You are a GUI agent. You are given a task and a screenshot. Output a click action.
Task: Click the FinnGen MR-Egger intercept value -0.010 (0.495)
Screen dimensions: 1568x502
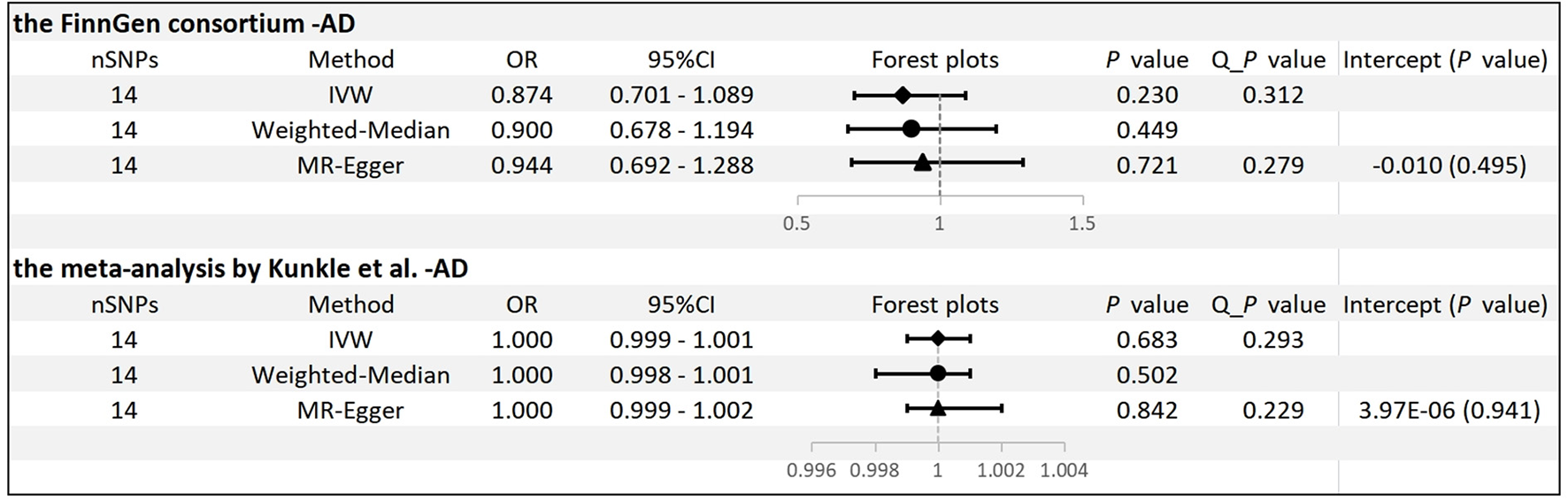click(x=1449, y=166)
